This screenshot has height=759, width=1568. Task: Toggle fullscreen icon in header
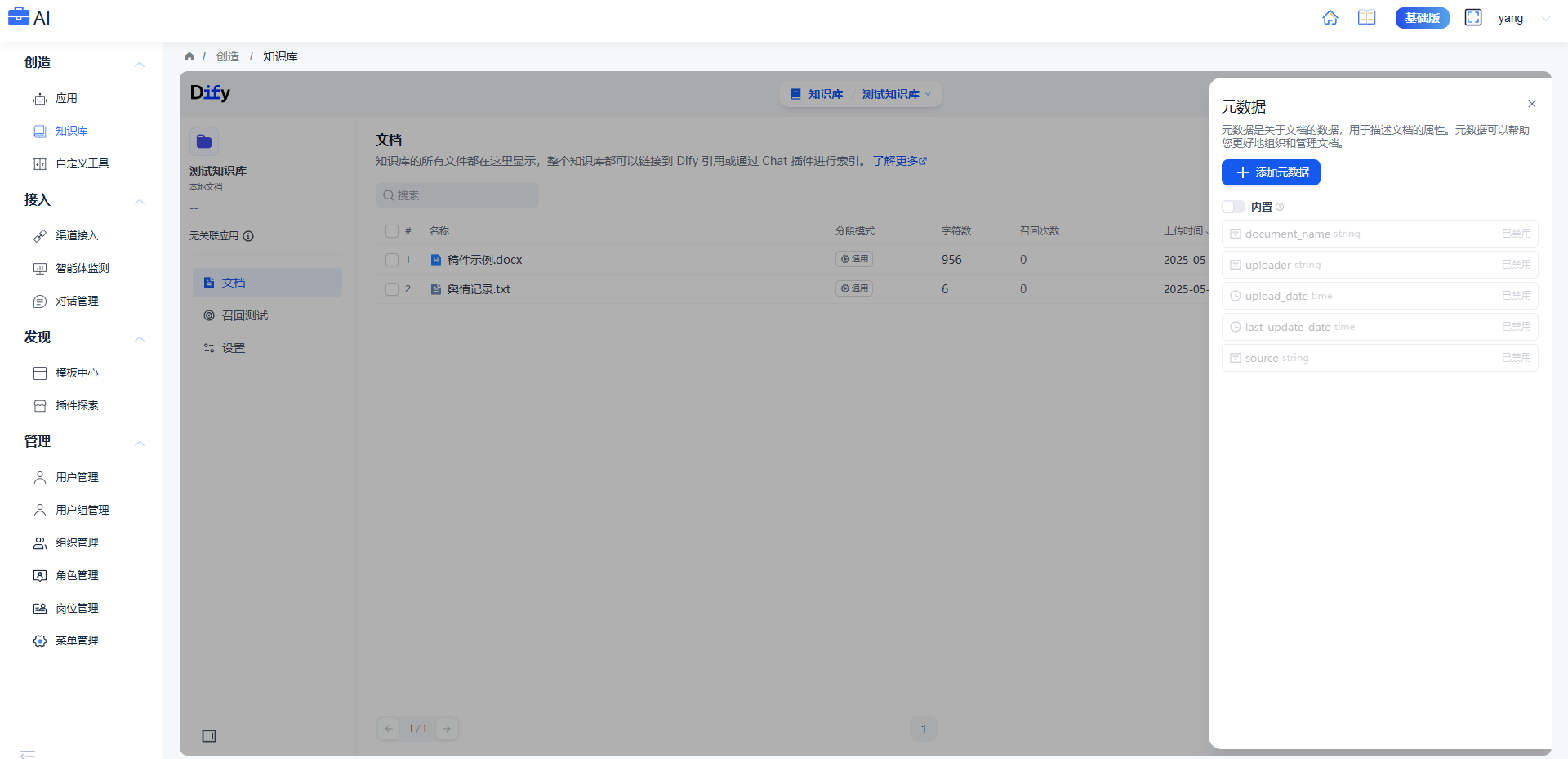coord(1473,18)
